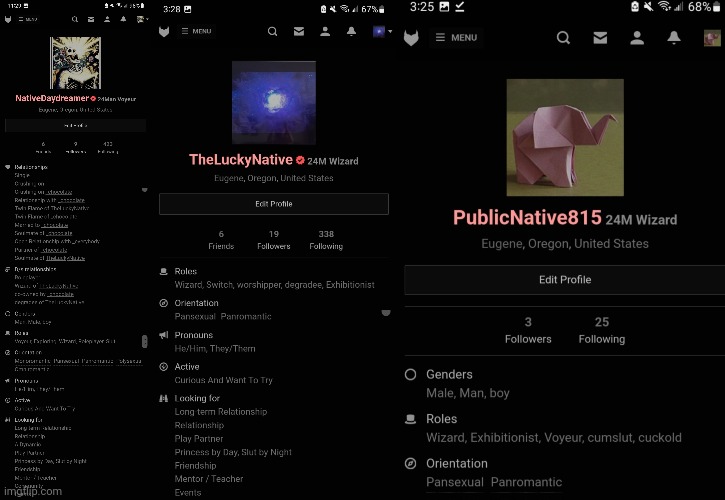The image size is (725, 500).
Task: Open the 19 Followers count on TheLuckyNative
Action: pyautogui.click(x=273, y=239)
